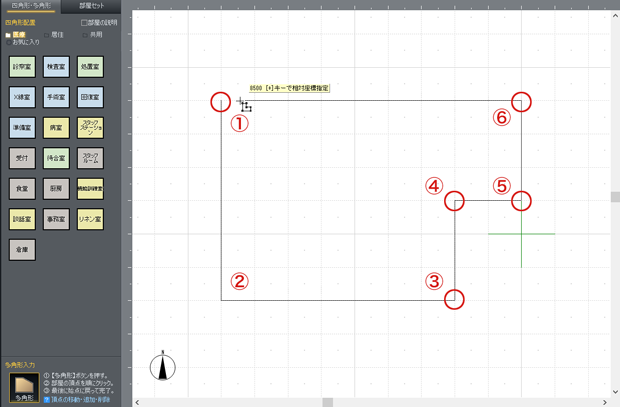Choose the 待合室 room tile

pos(56,158)
